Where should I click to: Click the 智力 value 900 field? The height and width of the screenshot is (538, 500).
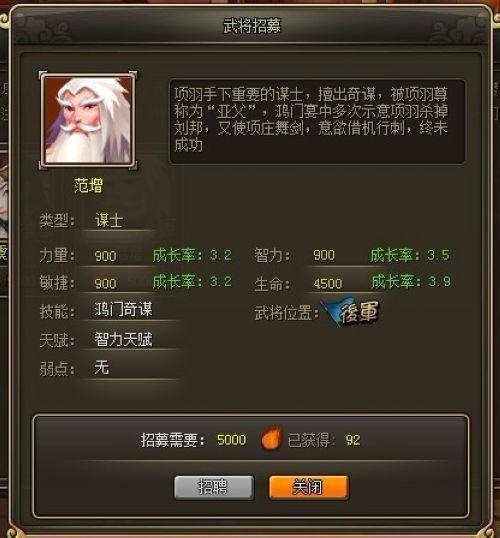tap(324, 255)
